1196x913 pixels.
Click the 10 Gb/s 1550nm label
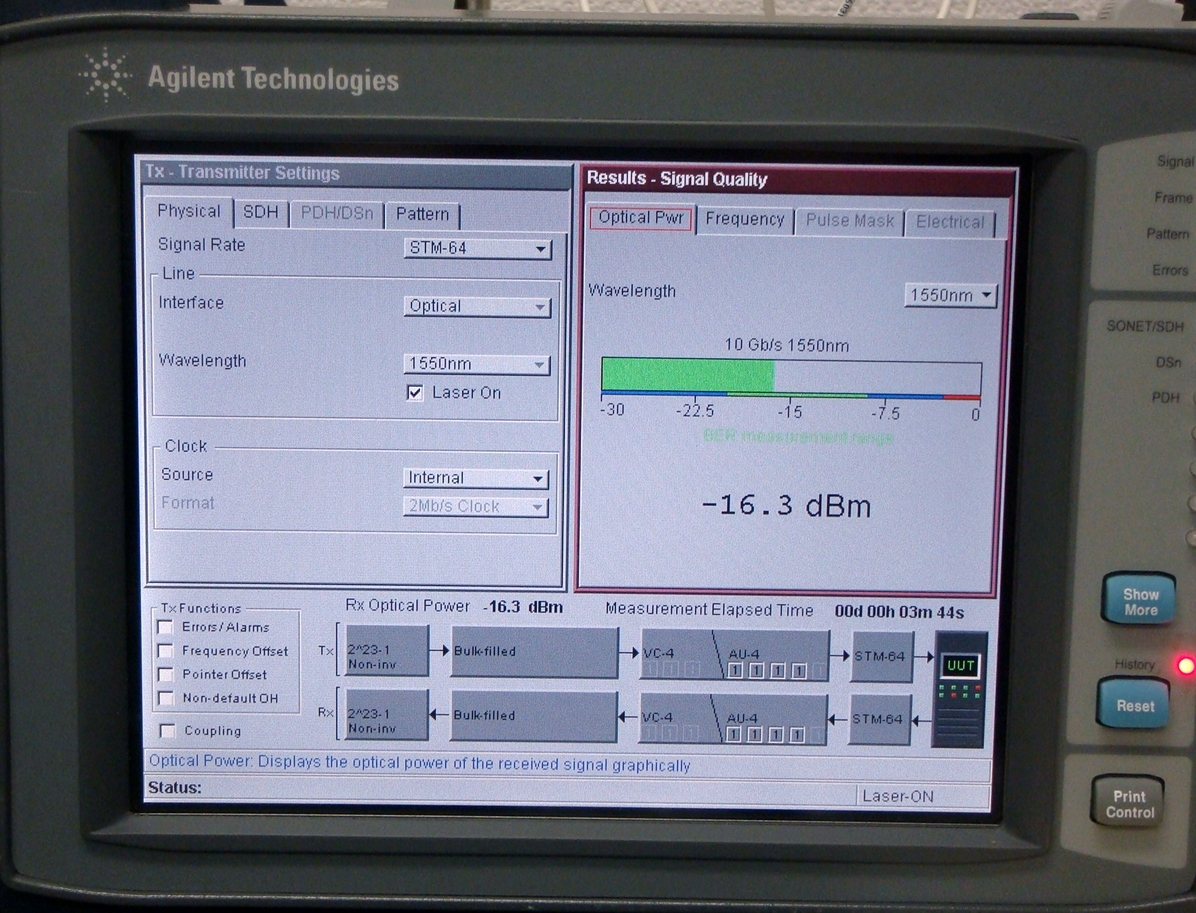pyautogui.click(x=786, y=345)
